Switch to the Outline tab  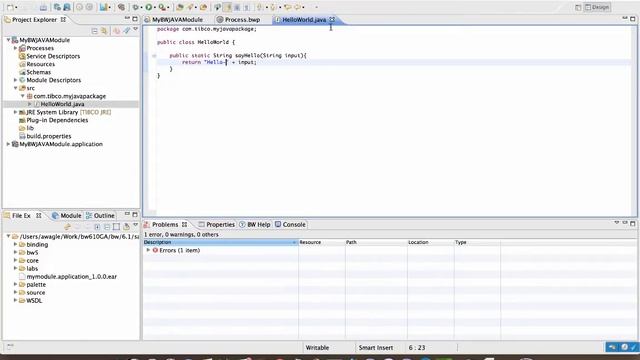click(x=100, y=216)
